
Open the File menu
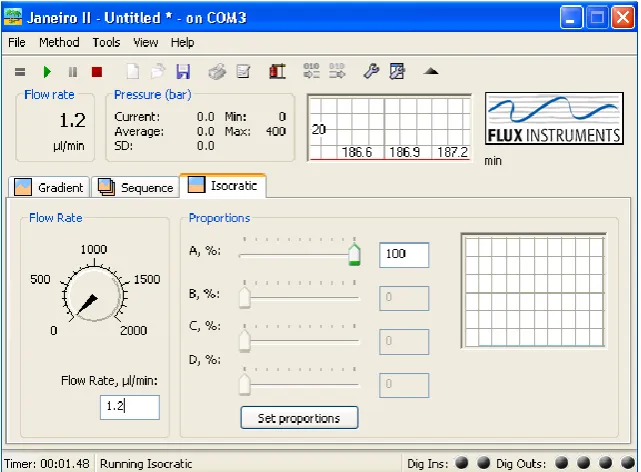pyautogui.click(x=17, y=43)
